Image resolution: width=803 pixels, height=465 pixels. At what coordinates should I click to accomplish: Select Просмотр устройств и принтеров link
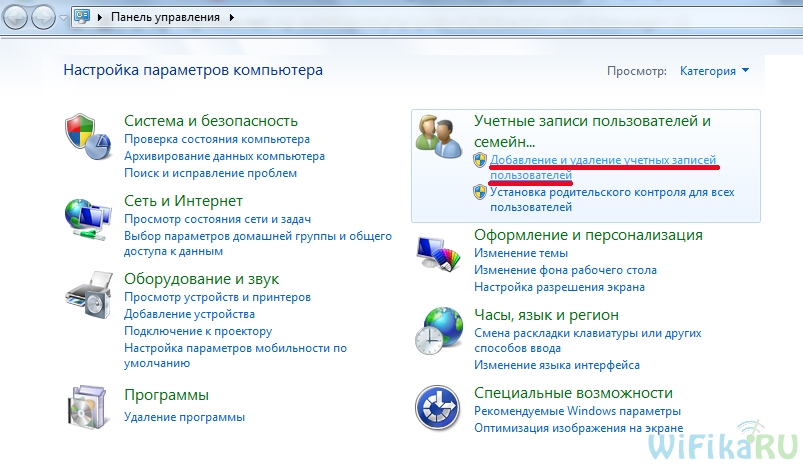(x=217, y=297)
